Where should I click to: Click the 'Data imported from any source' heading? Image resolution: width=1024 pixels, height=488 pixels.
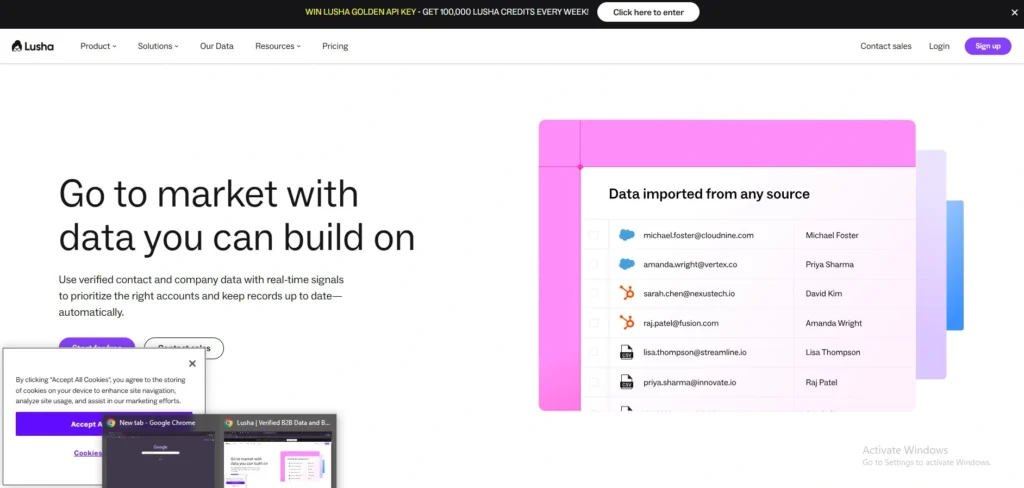[x=709, y=194]
